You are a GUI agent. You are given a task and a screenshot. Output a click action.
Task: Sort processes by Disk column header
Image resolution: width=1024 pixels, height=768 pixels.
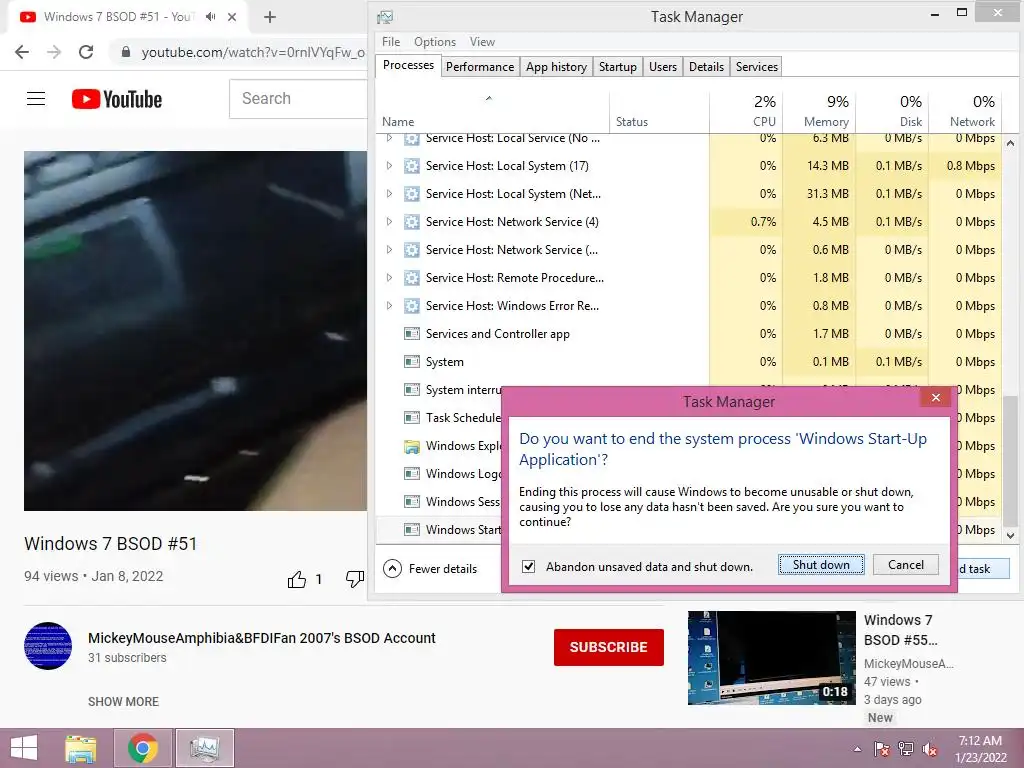(893, 112)
